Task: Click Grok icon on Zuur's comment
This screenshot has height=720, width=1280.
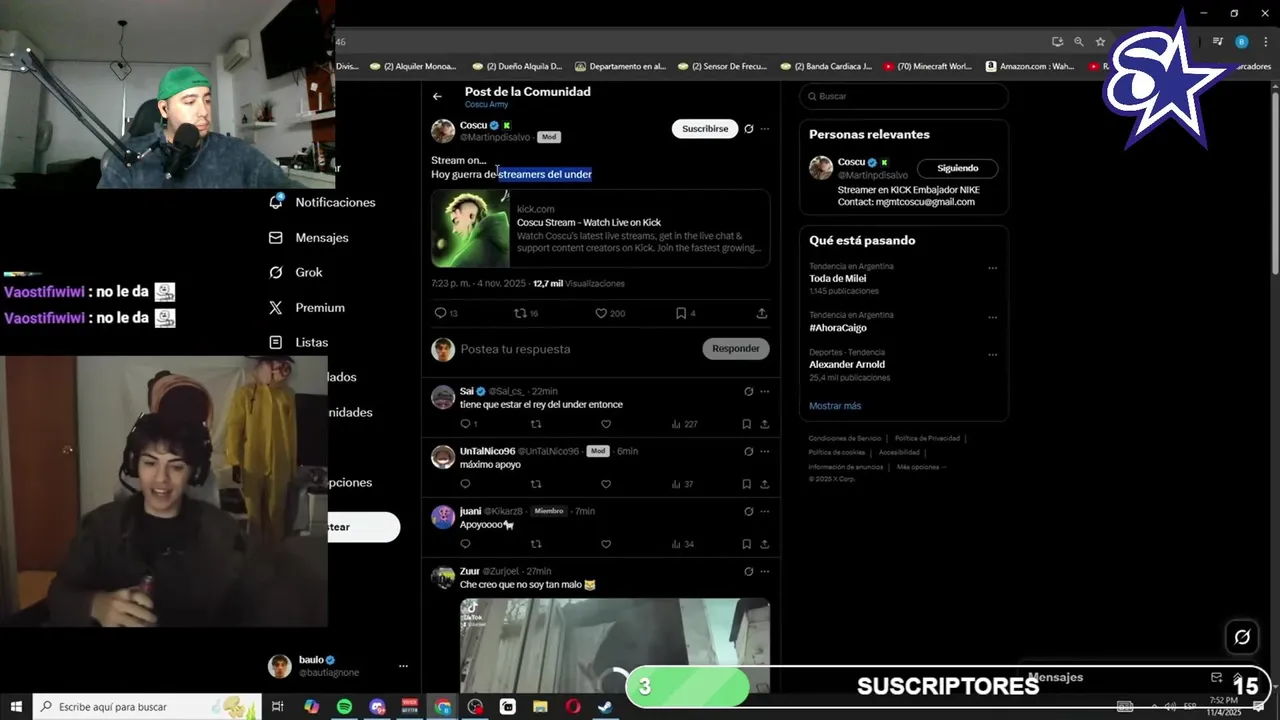Action: [748, 571]
